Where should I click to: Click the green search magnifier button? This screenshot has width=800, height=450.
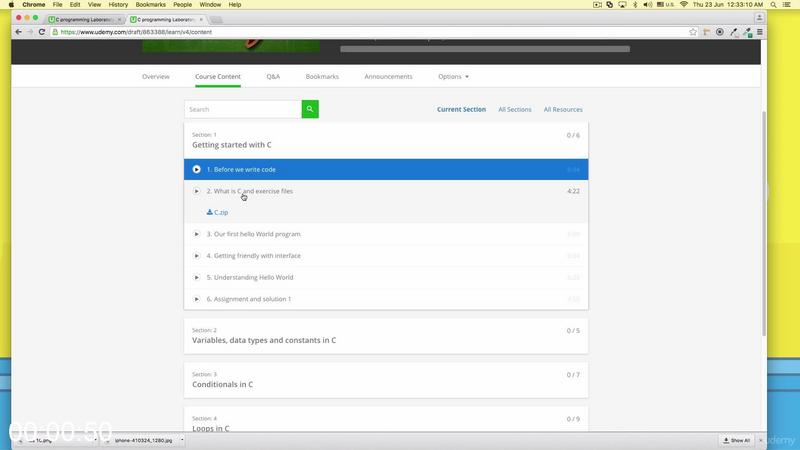coord(310,109)
